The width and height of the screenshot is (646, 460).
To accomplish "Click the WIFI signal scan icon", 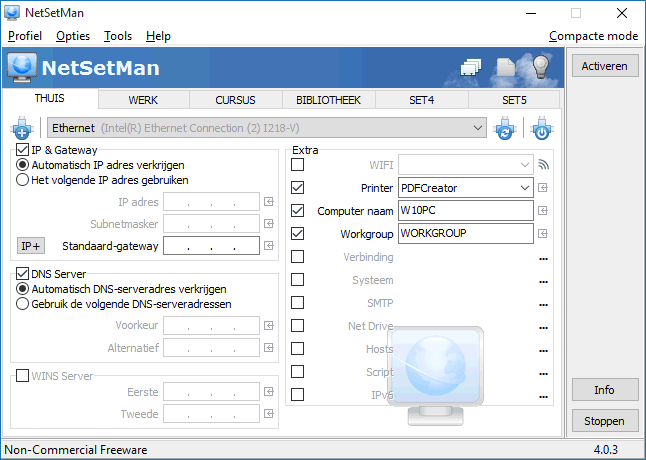I will [544, 165].
